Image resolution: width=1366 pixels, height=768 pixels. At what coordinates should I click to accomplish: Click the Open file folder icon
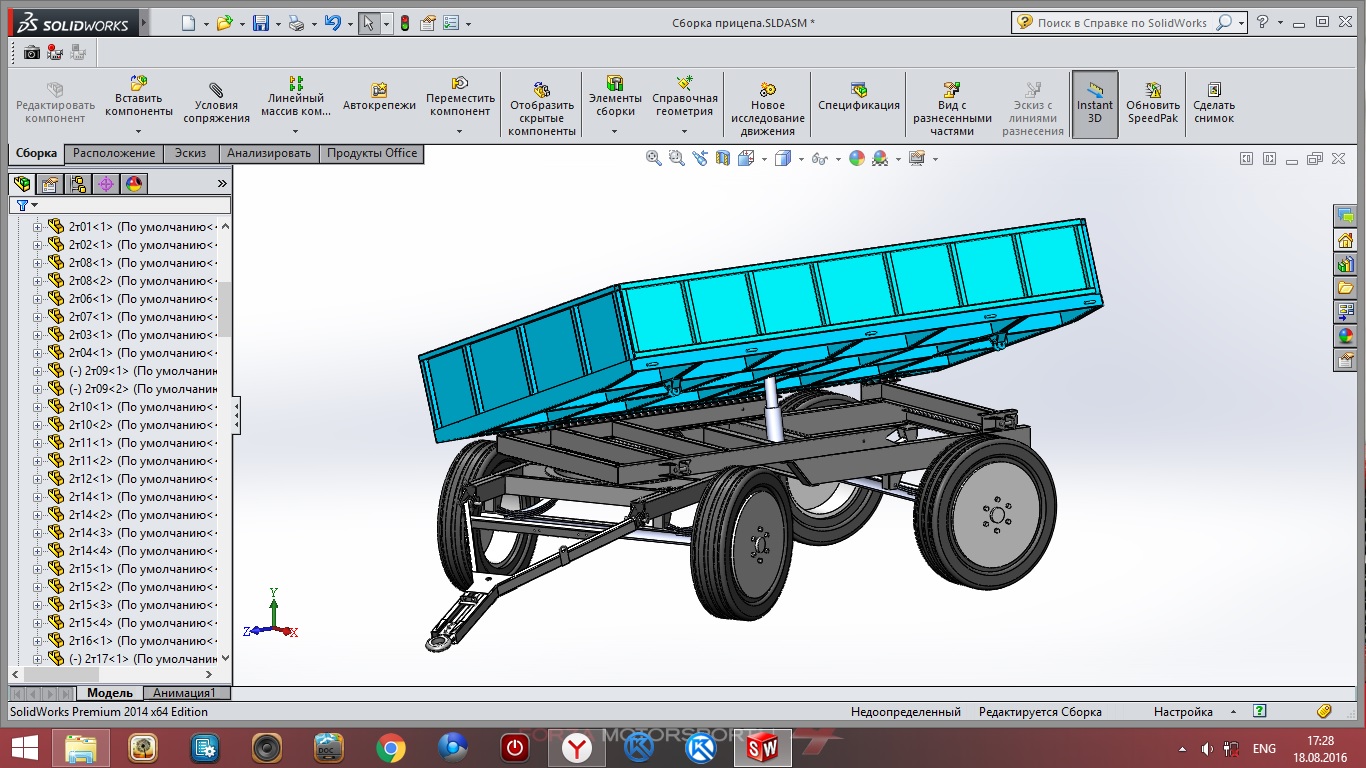(224, 22)
